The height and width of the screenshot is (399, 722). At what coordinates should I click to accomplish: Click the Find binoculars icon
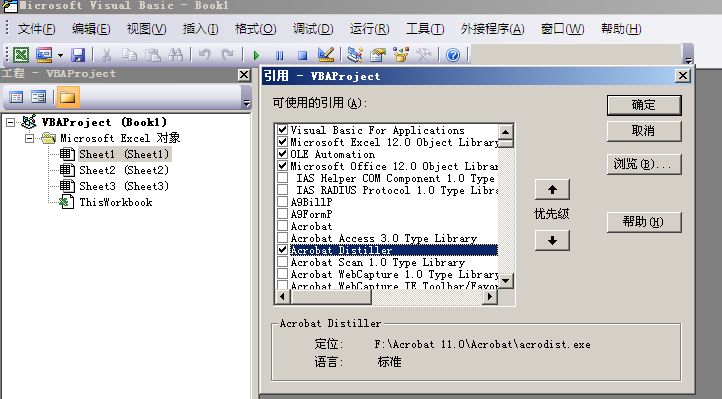[x=175, y=55]
